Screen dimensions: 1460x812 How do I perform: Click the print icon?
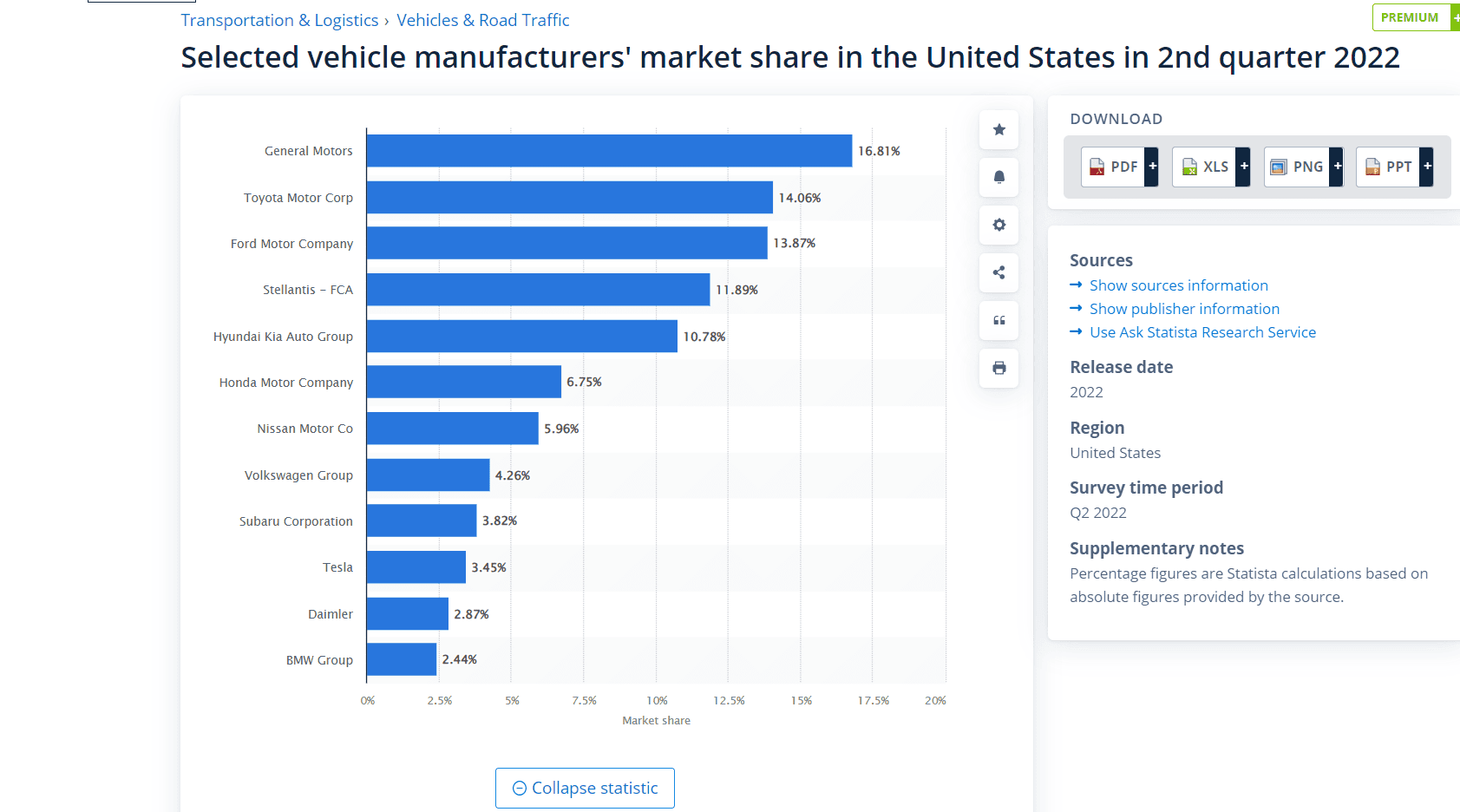pyautogui.click(x=998, y=368)
